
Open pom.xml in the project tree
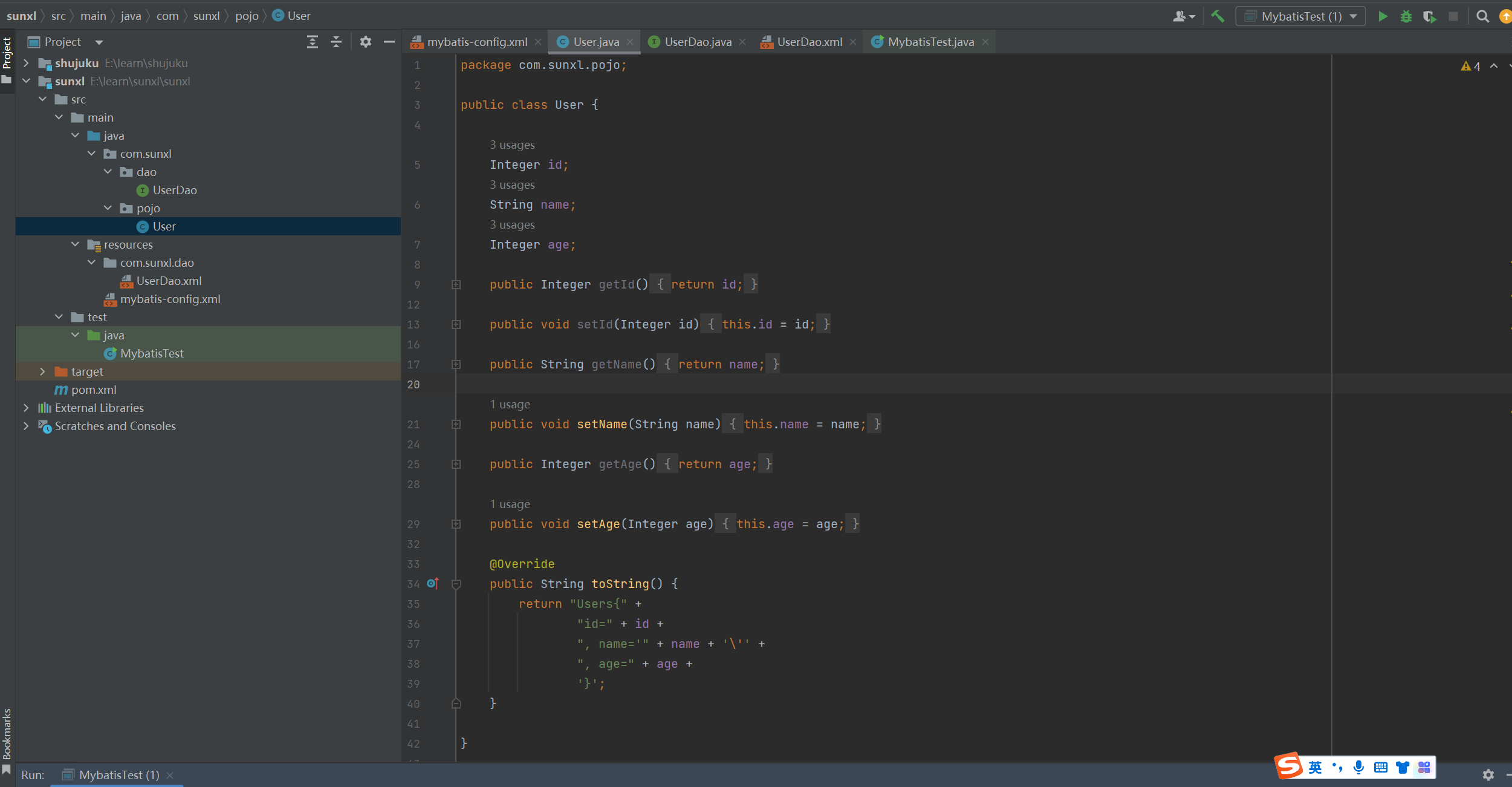[x=94, y=390]
